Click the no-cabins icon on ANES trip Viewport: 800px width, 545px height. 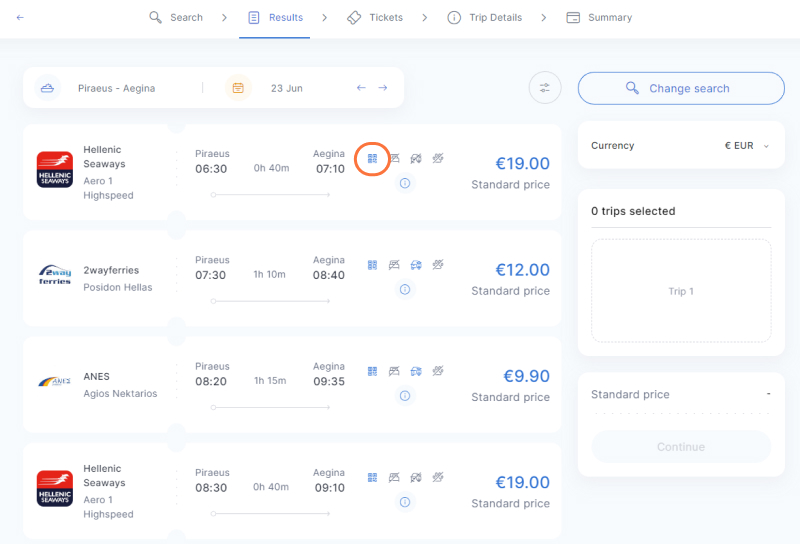click(x=394, y=371)
